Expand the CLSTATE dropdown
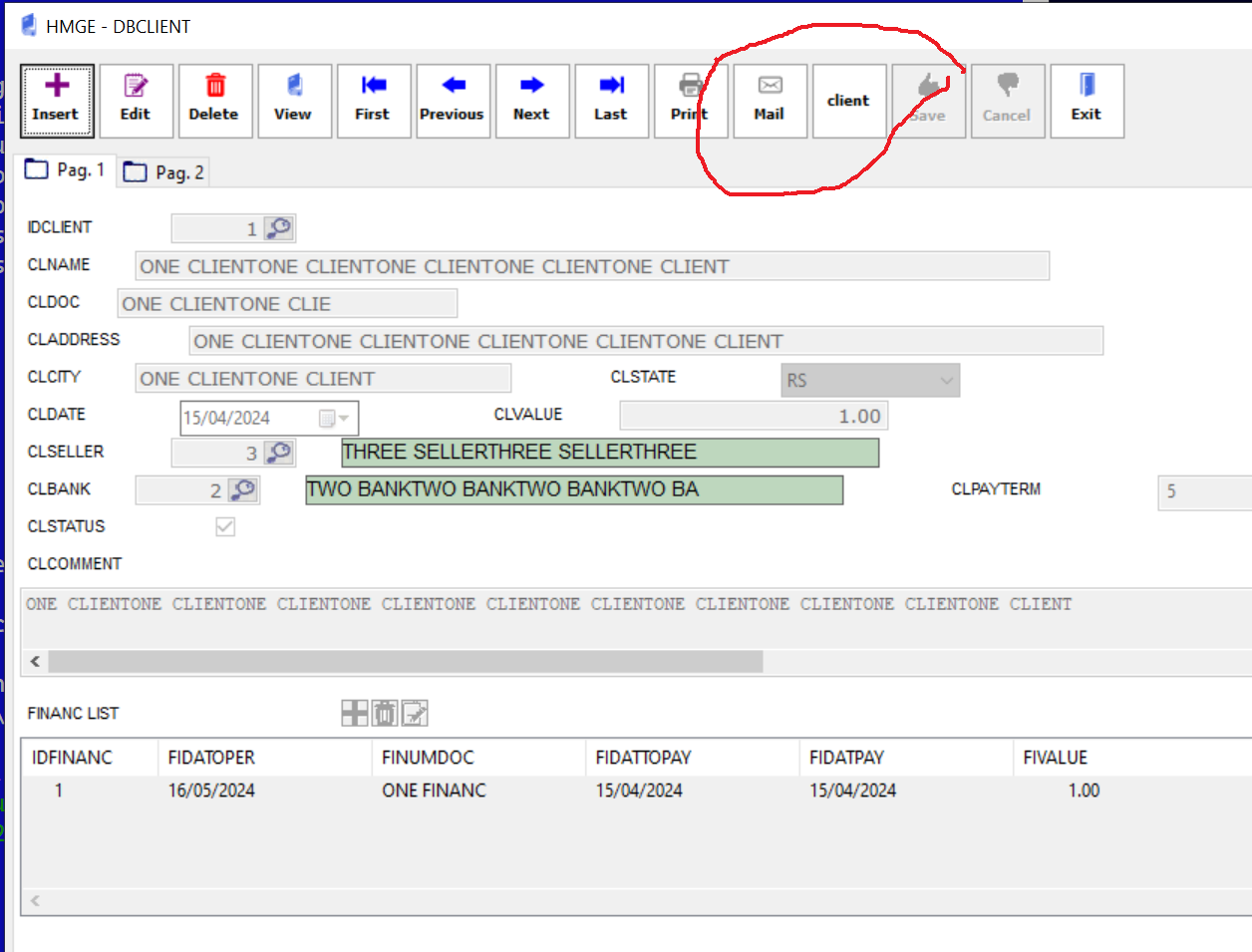Screen dimensions: 1252x952 946,380
